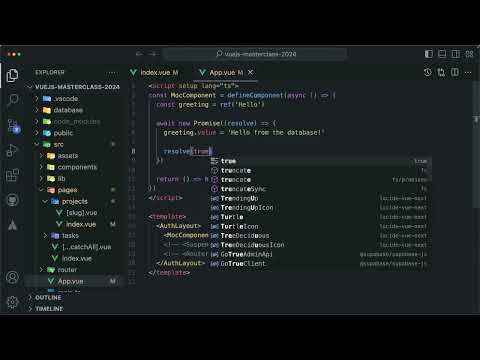
Task: Choose 'truncateSync' suggestion
Action: [x=321, y=189]
